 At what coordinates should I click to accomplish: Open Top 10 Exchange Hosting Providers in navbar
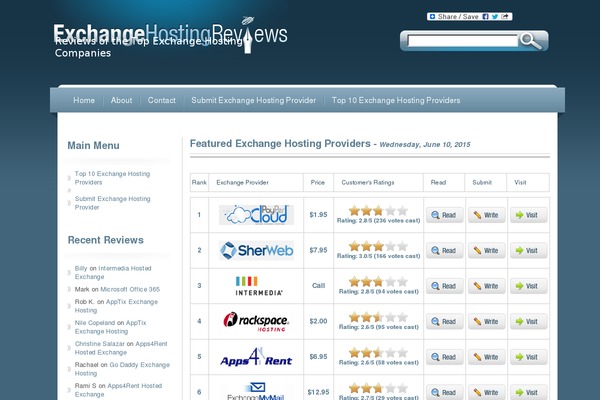tap(396, 100)
